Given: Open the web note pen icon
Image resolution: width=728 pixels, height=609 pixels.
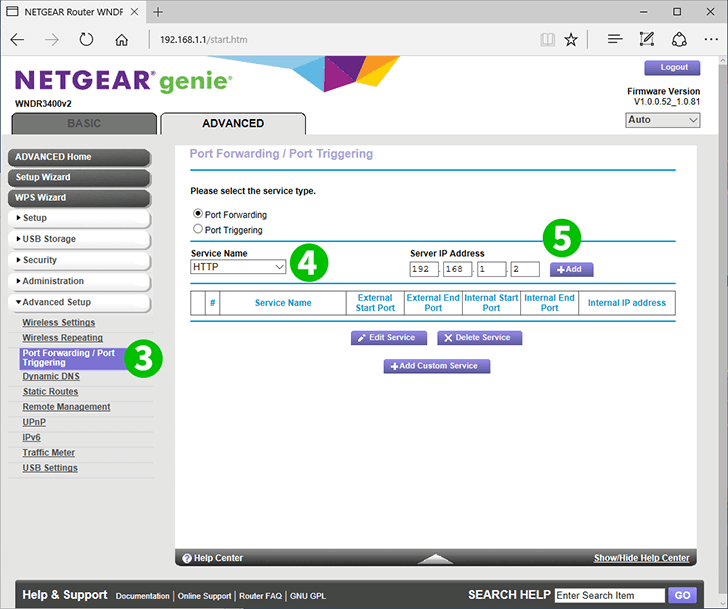Looking at the screenshot, I should (646, 39).
